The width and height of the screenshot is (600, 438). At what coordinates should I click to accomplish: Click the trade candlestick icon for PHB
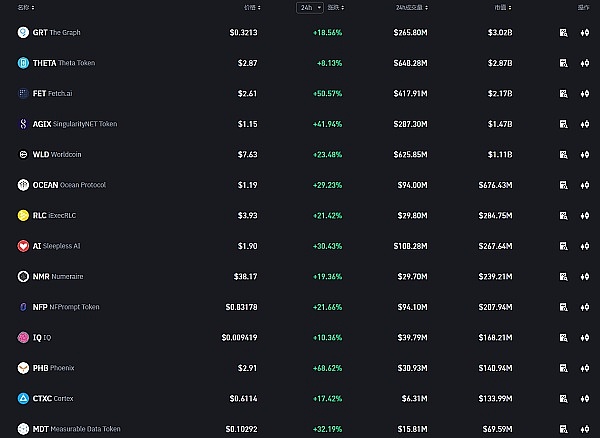pos(584,368)
